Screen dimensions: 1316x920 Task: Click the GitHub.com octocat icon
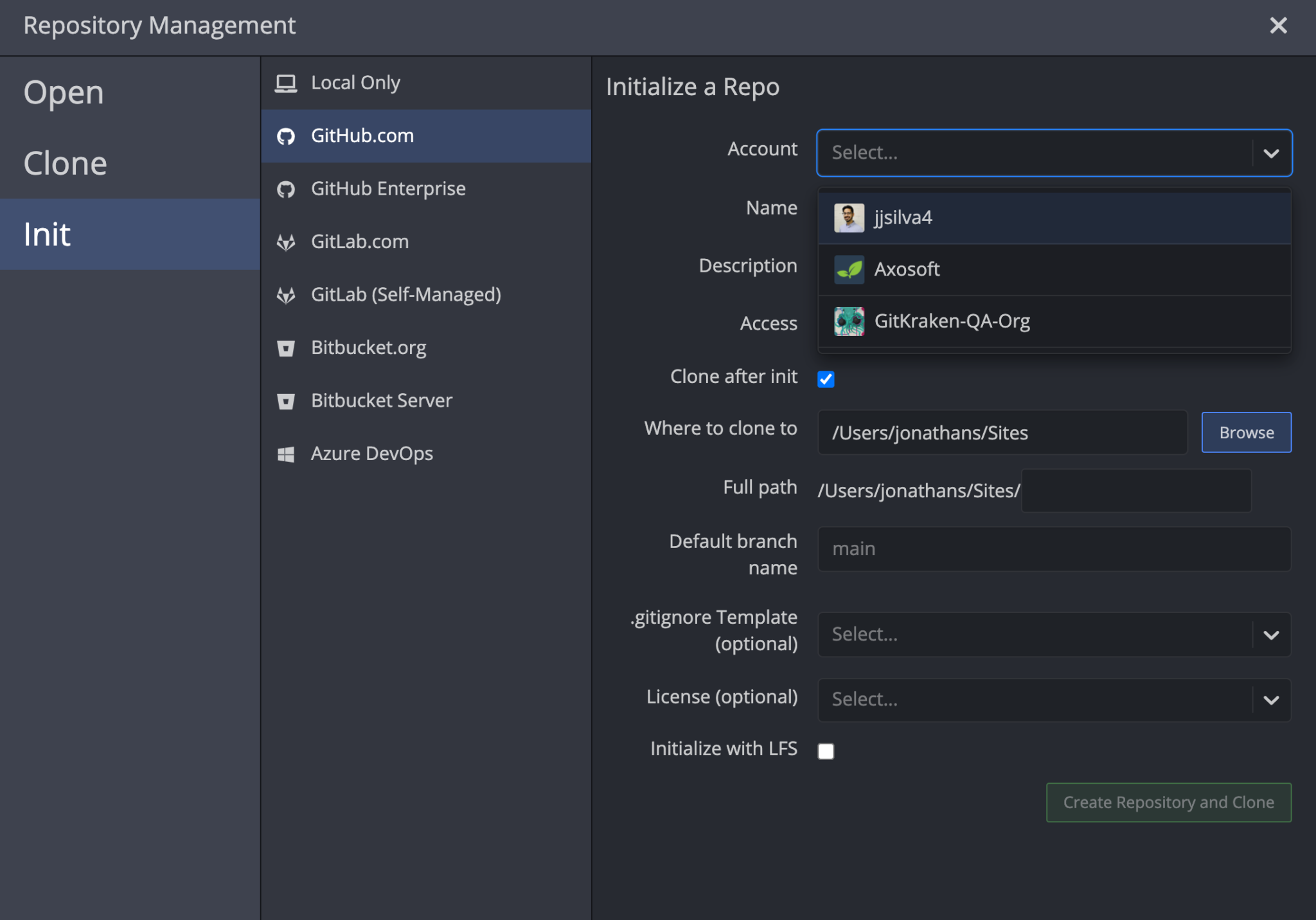[287, 136]
